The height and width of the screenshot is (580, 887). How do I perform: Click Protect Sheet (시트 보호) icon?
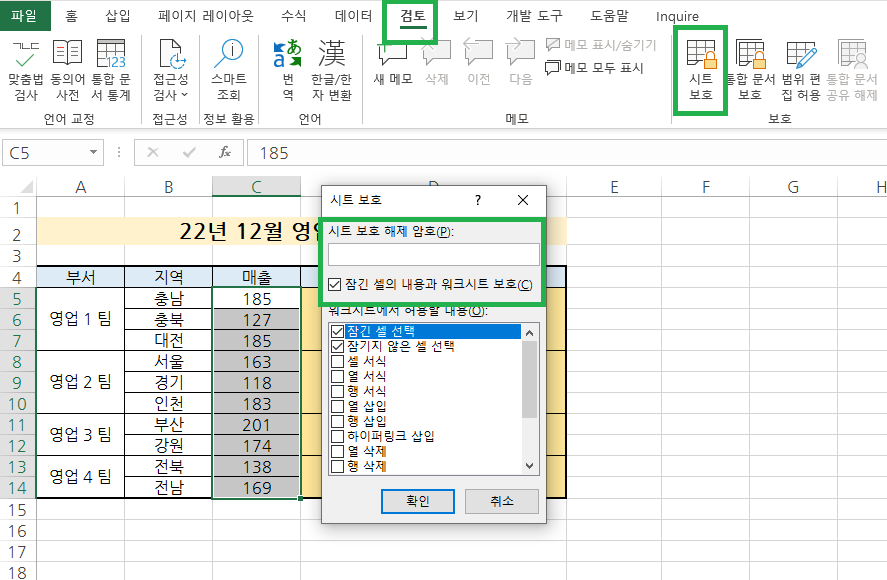click(701, 55)
